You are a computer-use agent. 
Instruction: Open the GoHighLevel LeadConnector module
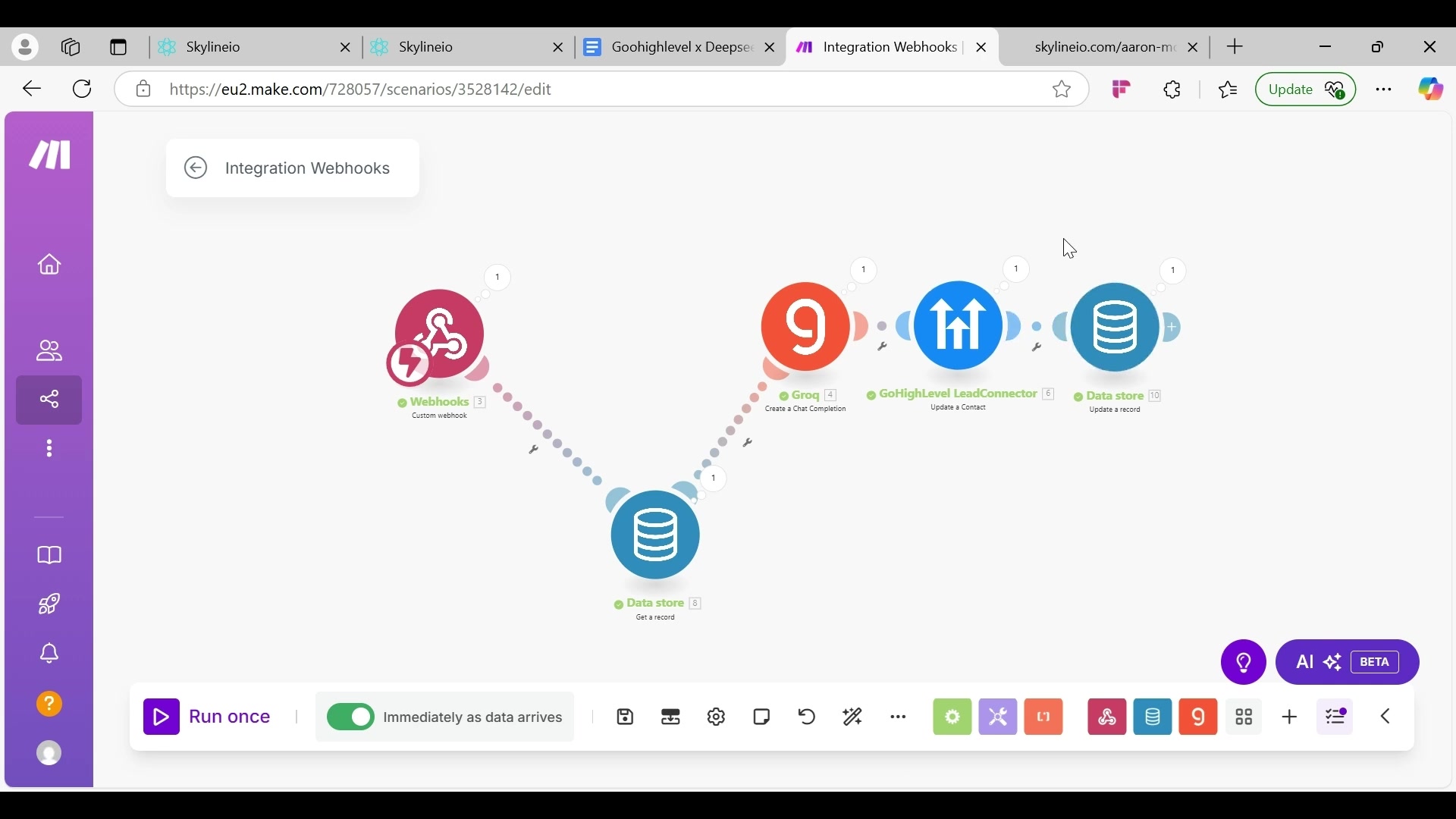click(x=959, y=325)
